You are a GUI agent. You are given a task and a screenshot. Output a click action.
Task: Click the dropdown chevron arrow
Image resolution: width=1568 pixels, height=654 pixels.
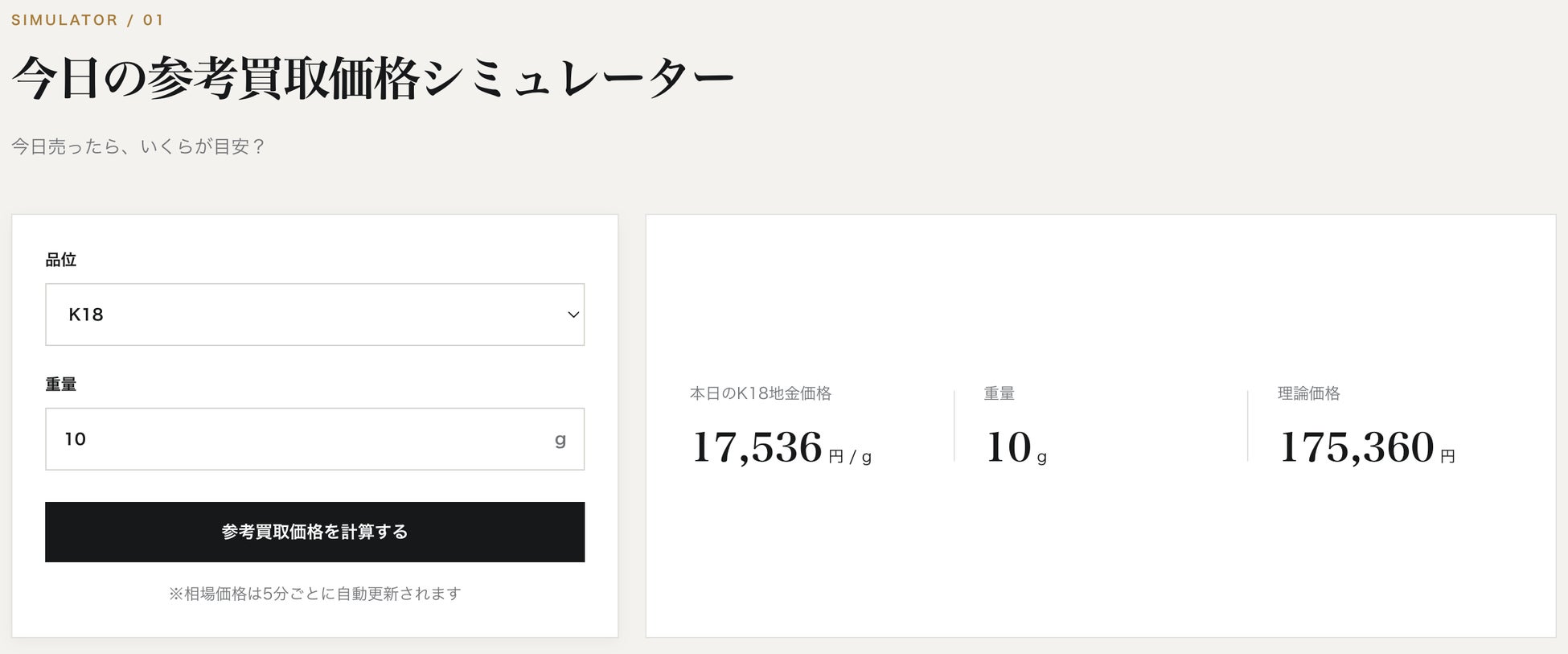point(573,315)
